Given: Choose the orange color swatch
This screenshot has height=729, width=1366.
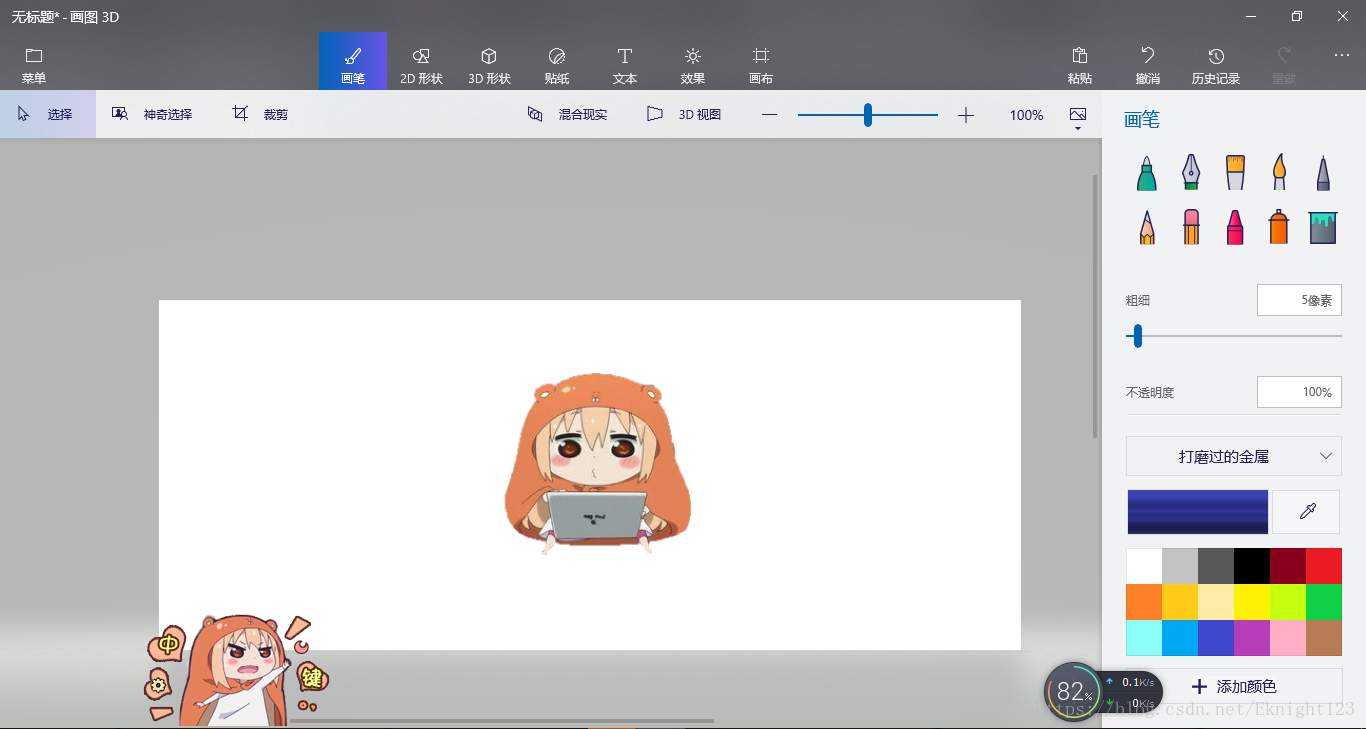Looking at the screenshot, I should coord(1144,602).
